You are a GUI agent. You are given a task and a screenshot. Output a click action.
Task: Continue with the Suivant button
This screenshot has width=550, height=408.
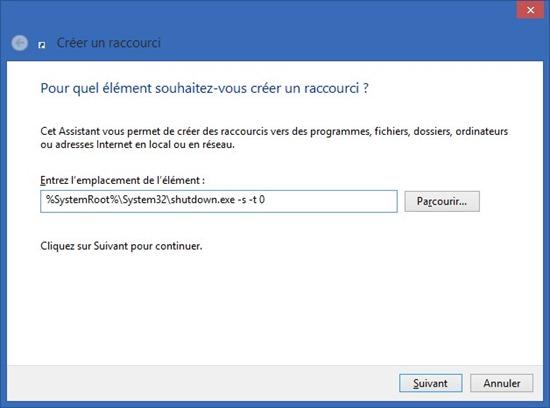(x=431, y=383)
